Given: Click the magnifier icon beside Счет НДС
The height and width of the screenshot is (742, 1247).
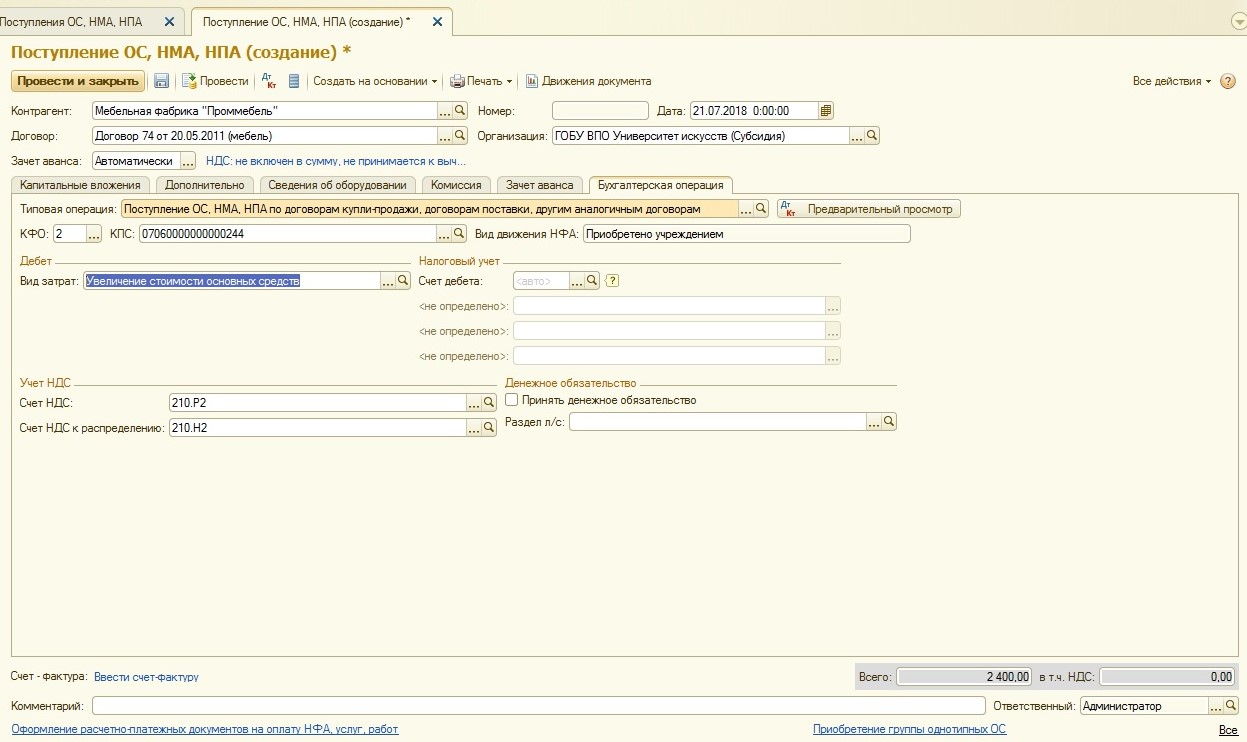Looking at the screenshot, I should coord(489,402).
